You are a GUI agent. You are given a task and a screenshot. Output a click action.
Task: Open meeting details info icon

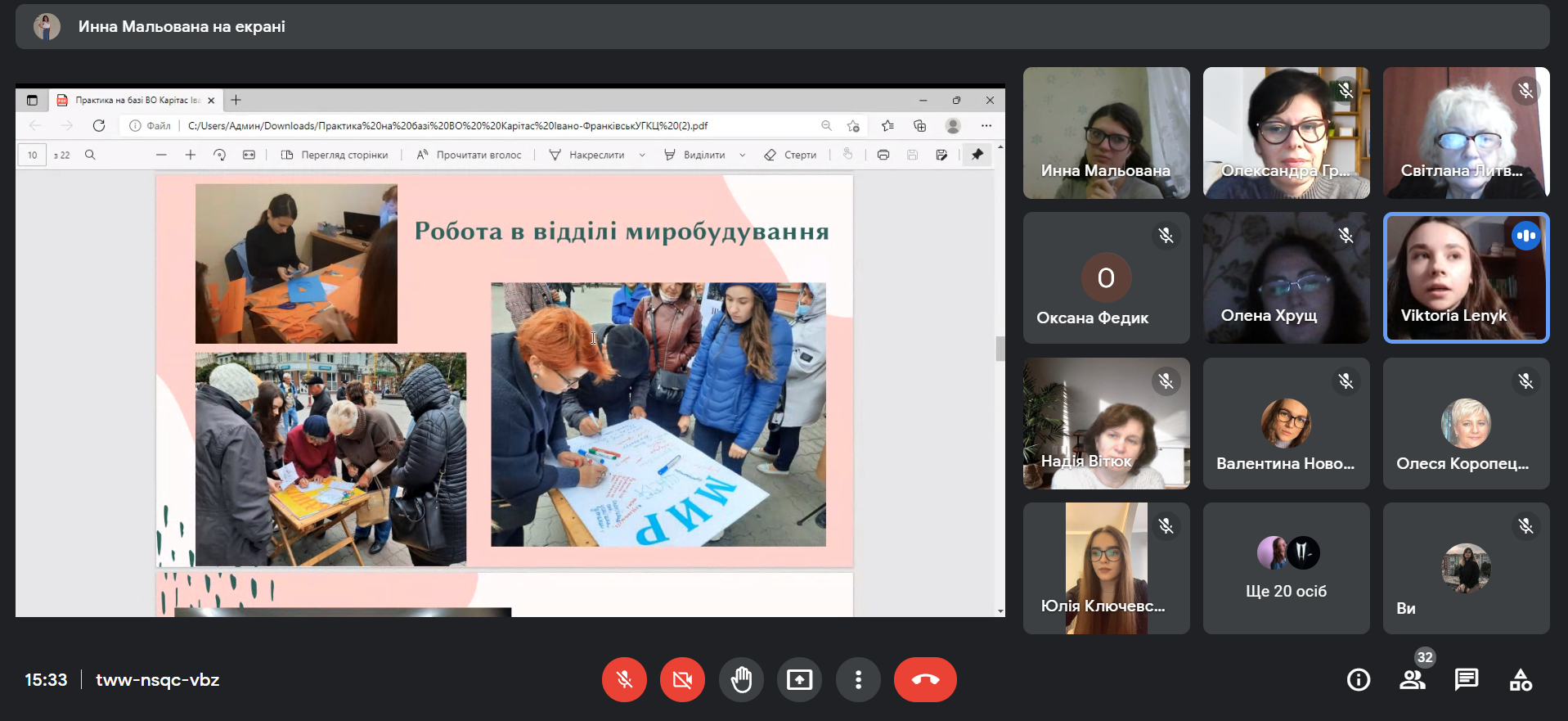pos(1358,679)
